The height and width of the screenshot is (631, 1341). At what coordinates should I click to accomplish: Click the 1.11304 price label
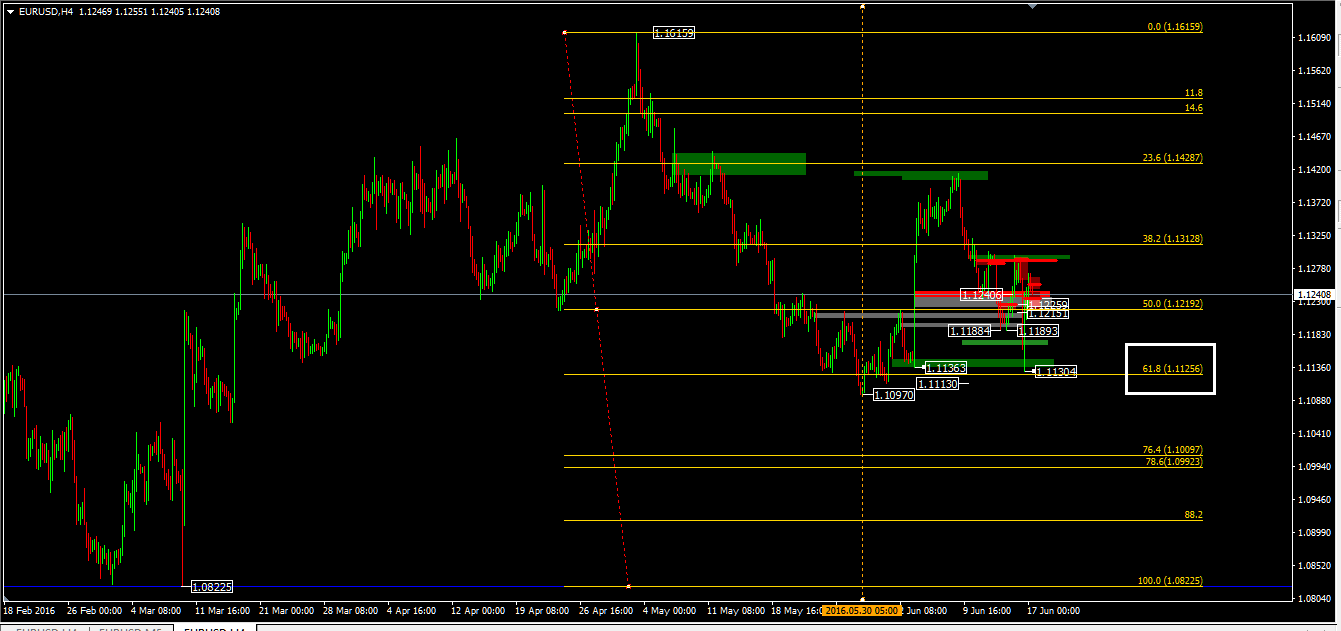pos(1055,372)
